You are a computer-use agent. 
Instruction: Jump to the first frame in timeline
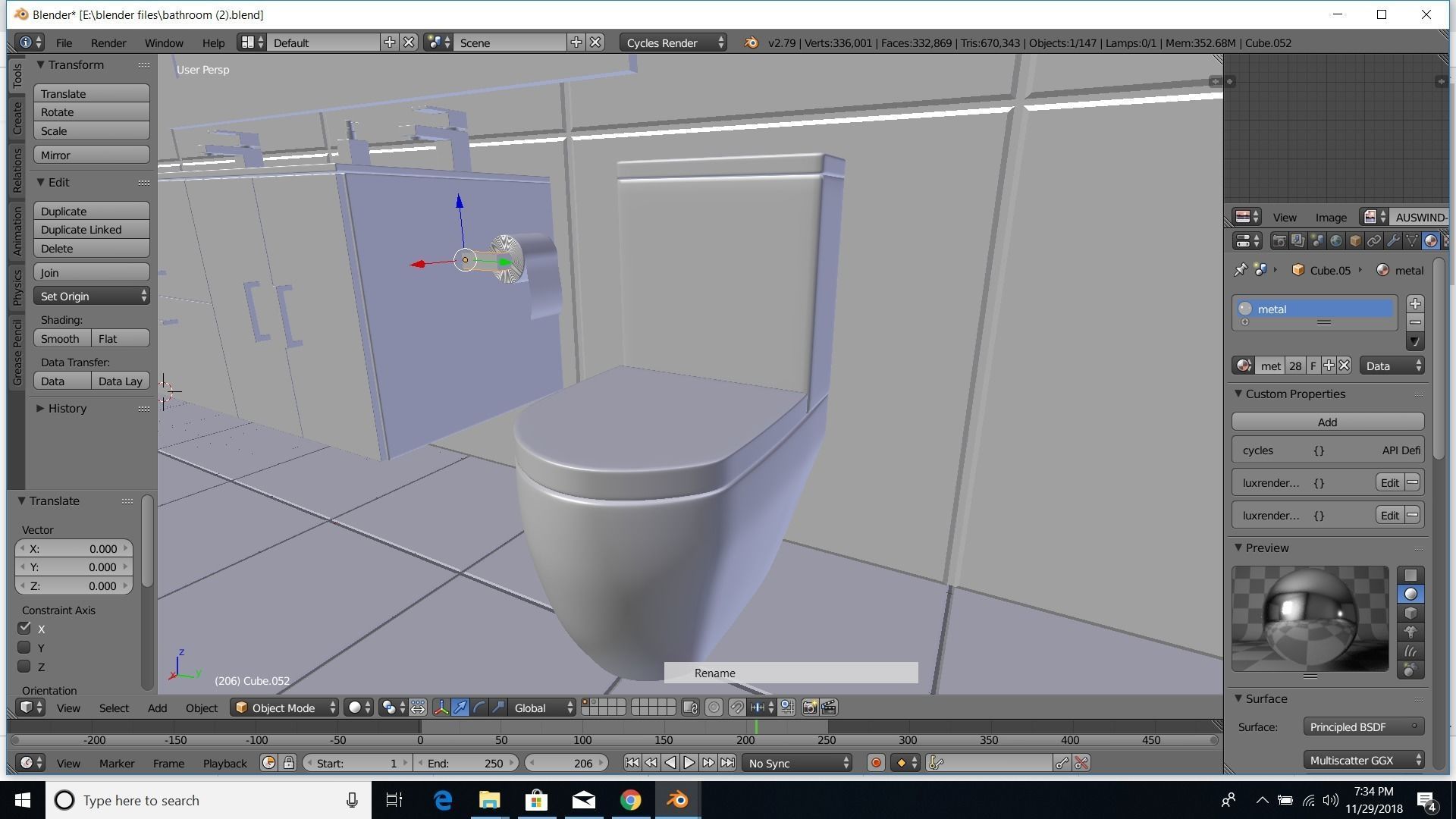click(632, 763)
